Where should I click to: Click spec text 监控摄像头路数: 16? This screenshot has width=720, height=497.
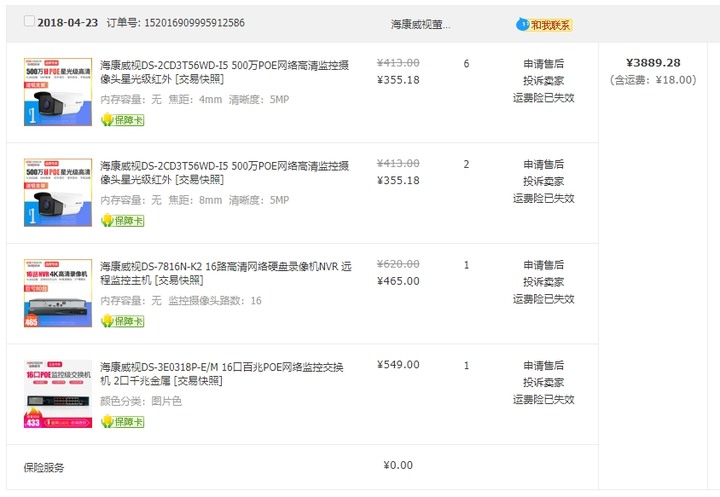pos(215,301)
